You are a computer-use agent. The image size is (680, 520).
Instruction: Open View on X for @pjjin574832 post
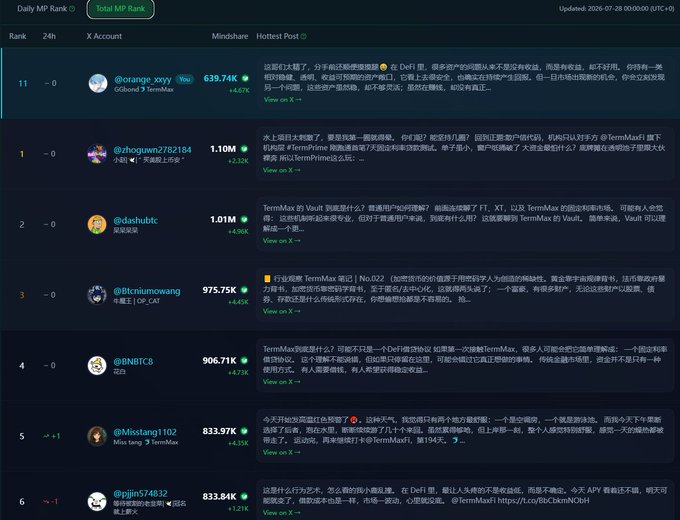pos(282,513)
